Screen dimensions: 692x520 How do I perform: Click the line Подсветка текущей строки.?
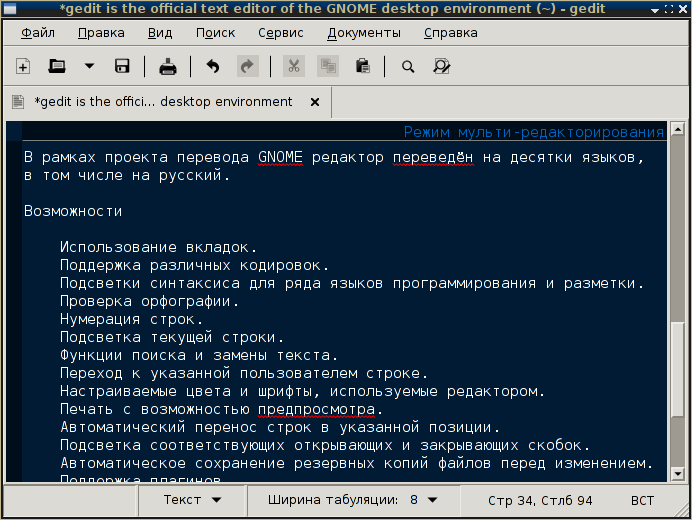[172, 337]
